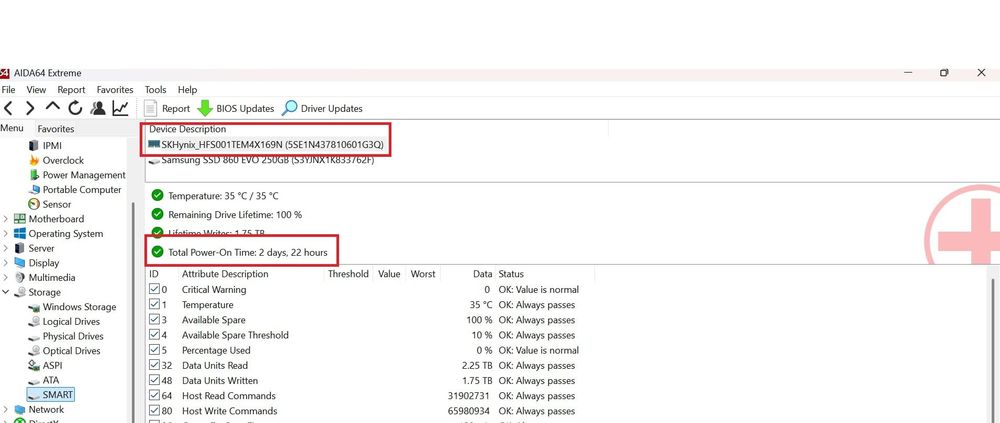Click the Worst column header
The height and width of the screenshot is (423, 1000).
coord(423,274)
